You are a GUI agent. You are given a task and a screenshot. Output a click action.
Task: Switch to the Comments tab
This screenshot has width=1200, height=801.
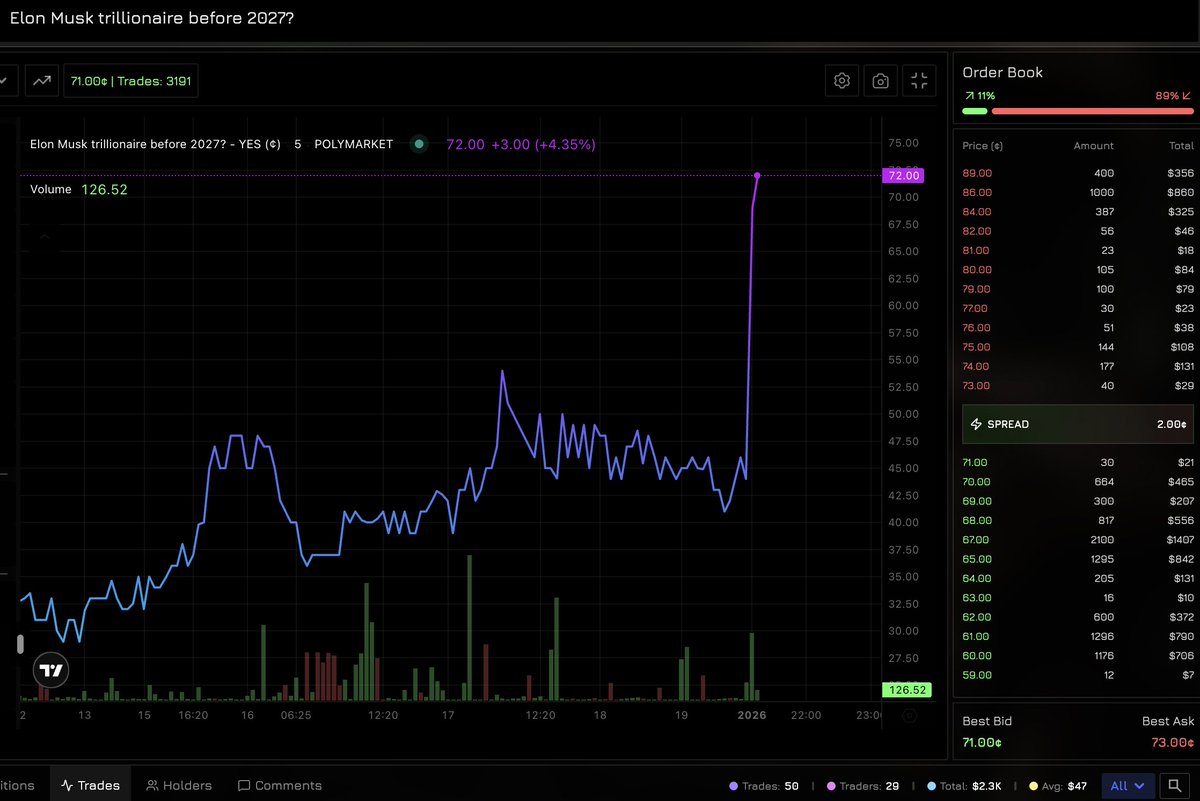point(280,786)
